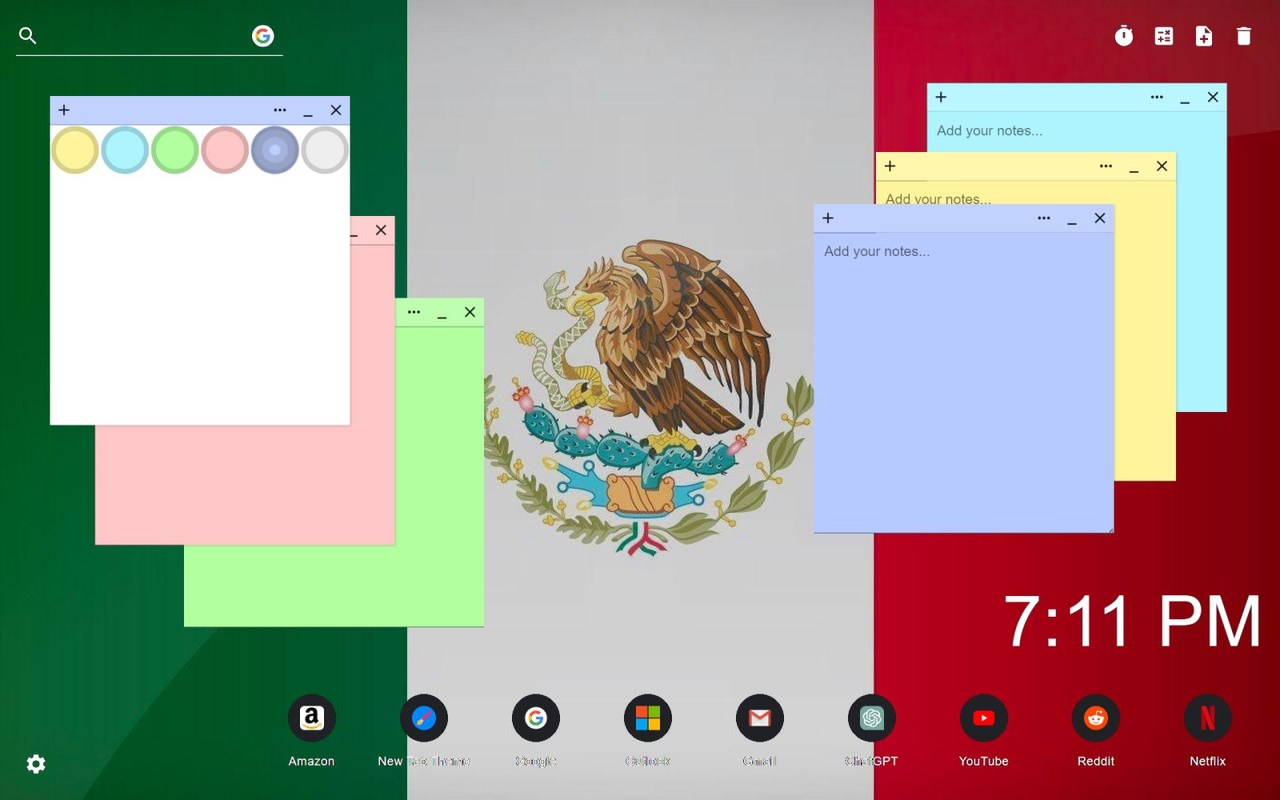Open three-dots menu on white note
The width and height of the screenshot is (1280, 800).
pos(280,110)
